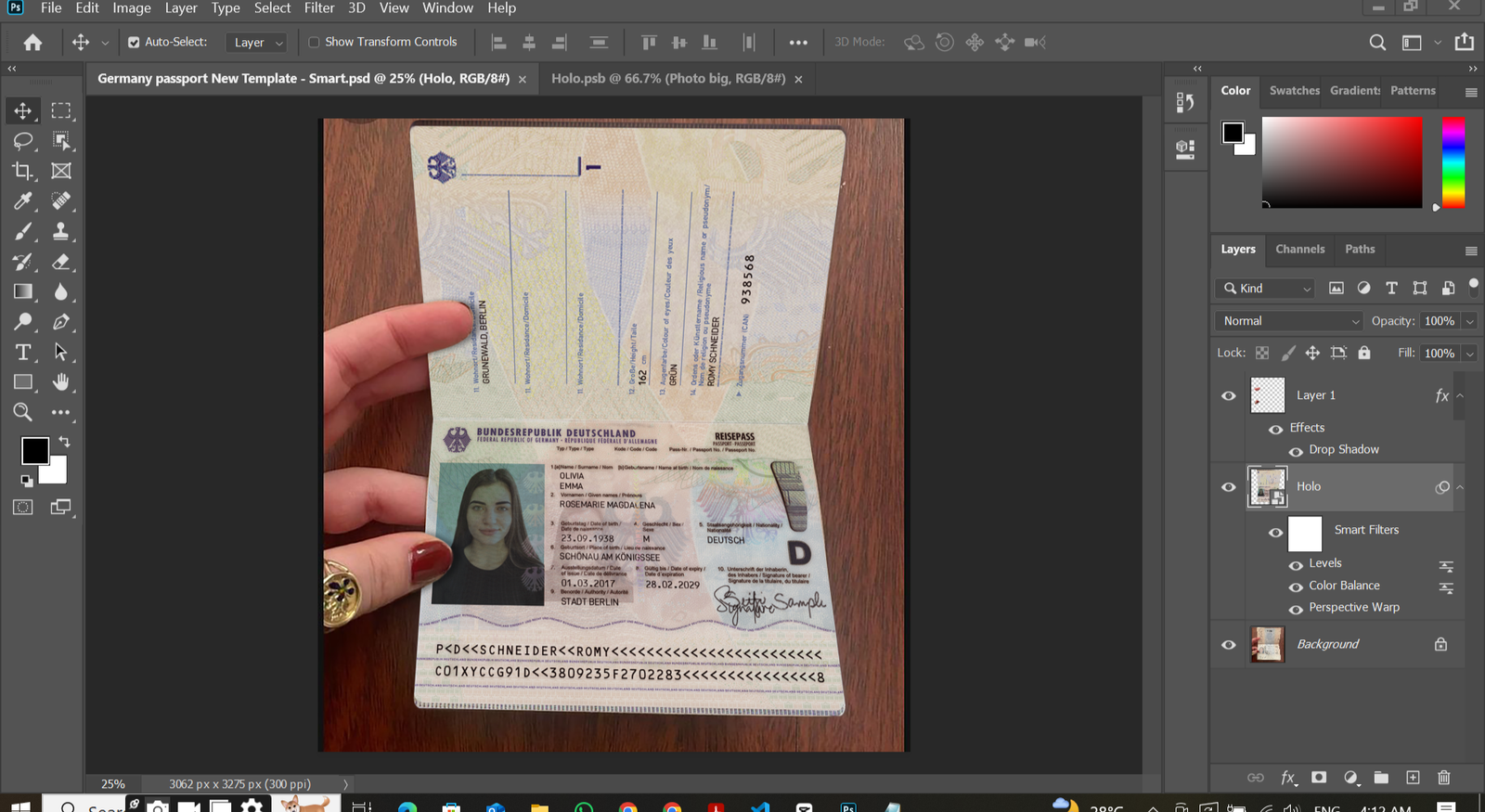Open the Layers panel flyout menu

coord(1471,251)
